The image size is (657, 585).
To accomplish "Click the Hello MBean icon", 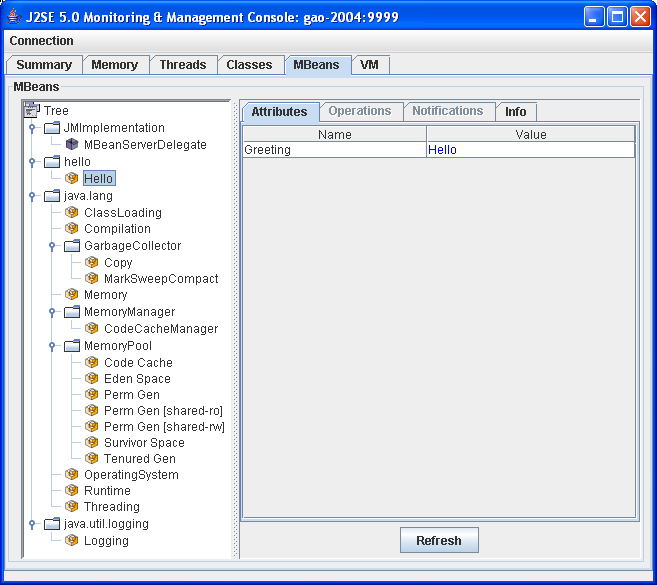I will (72, 179).
